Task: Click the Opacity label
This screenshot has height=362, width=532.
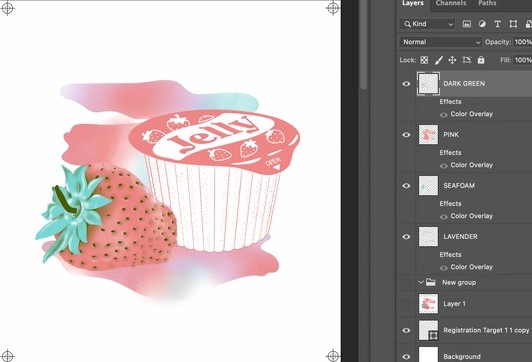Action: point(498,42)
